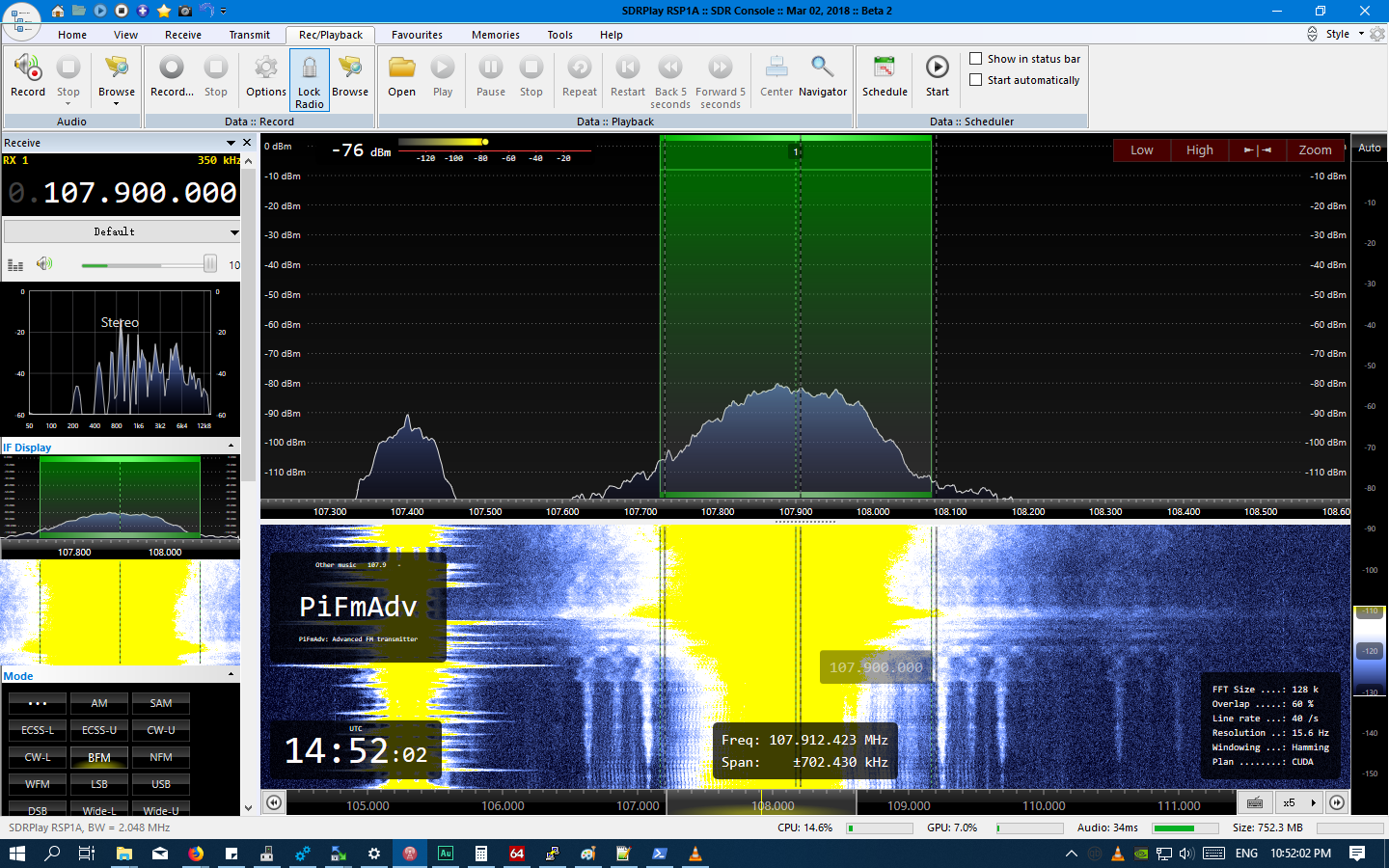
Task: Open the View ribbon tab
Action: [x=126, y=35]
